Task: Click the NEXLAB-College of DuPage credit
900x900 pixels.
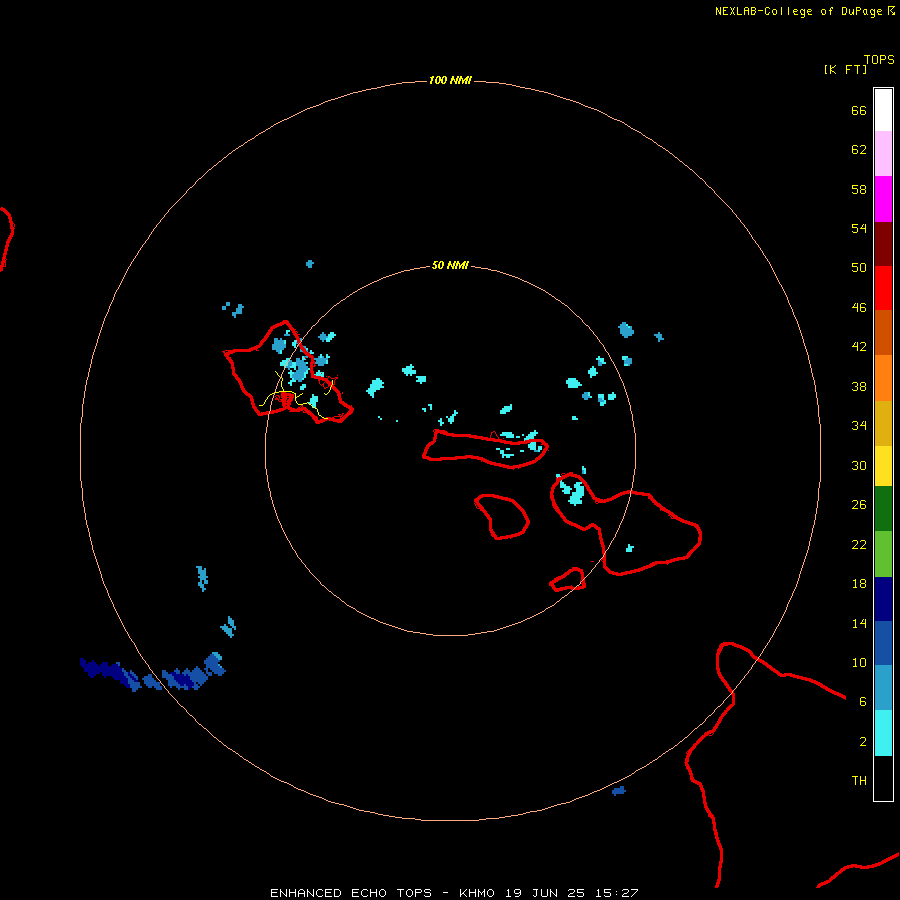Action: coord(798,11)
